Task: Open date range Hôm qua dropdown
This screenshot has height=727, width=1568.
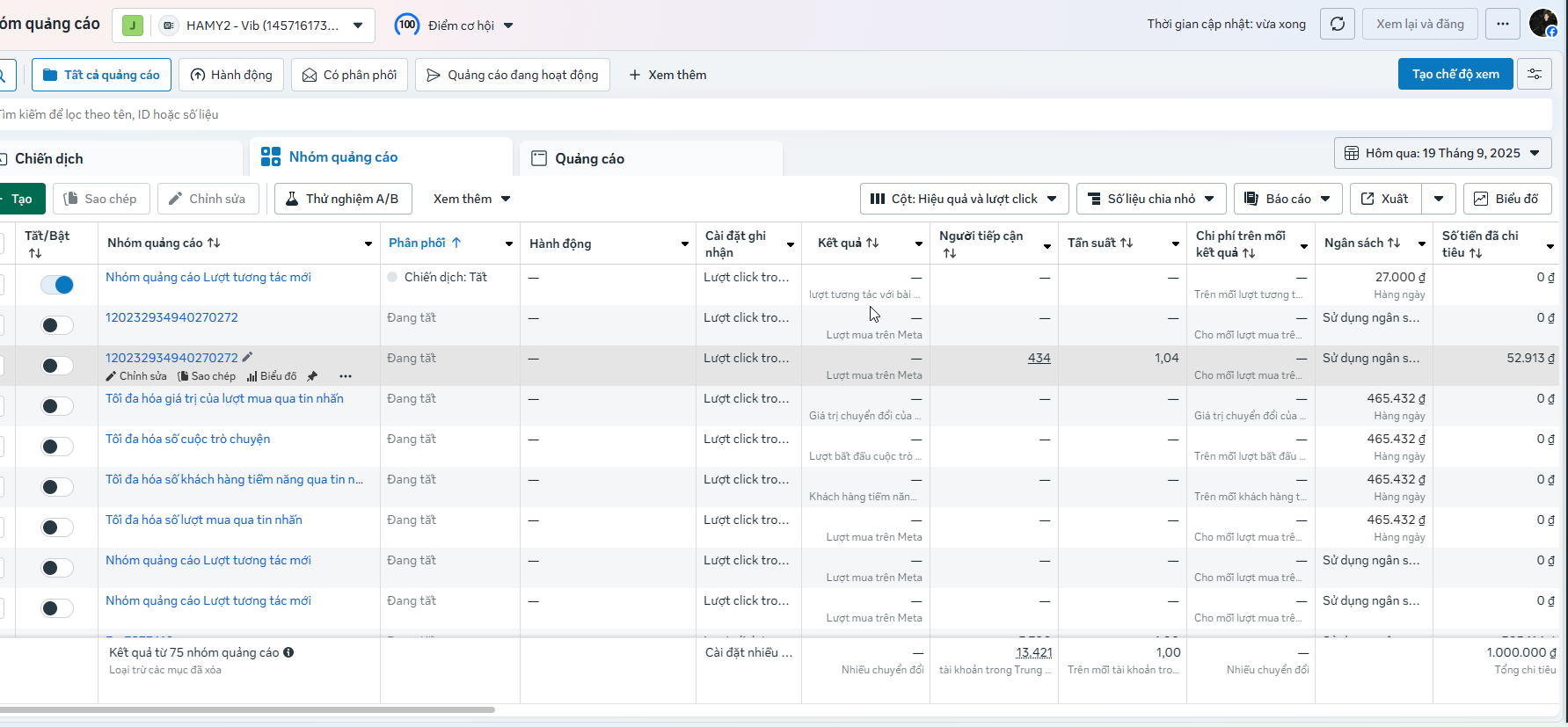Action: 1442,153
